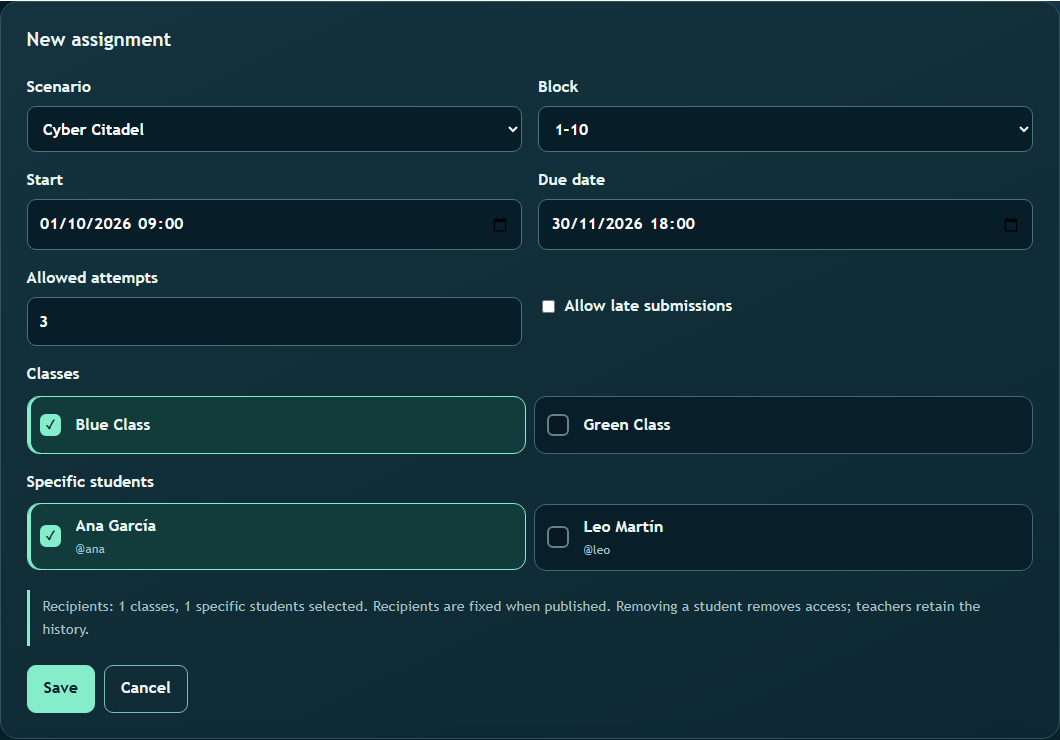Click the @leo username text
Screen dimensions: 1060x740
(x=597, y=550)
